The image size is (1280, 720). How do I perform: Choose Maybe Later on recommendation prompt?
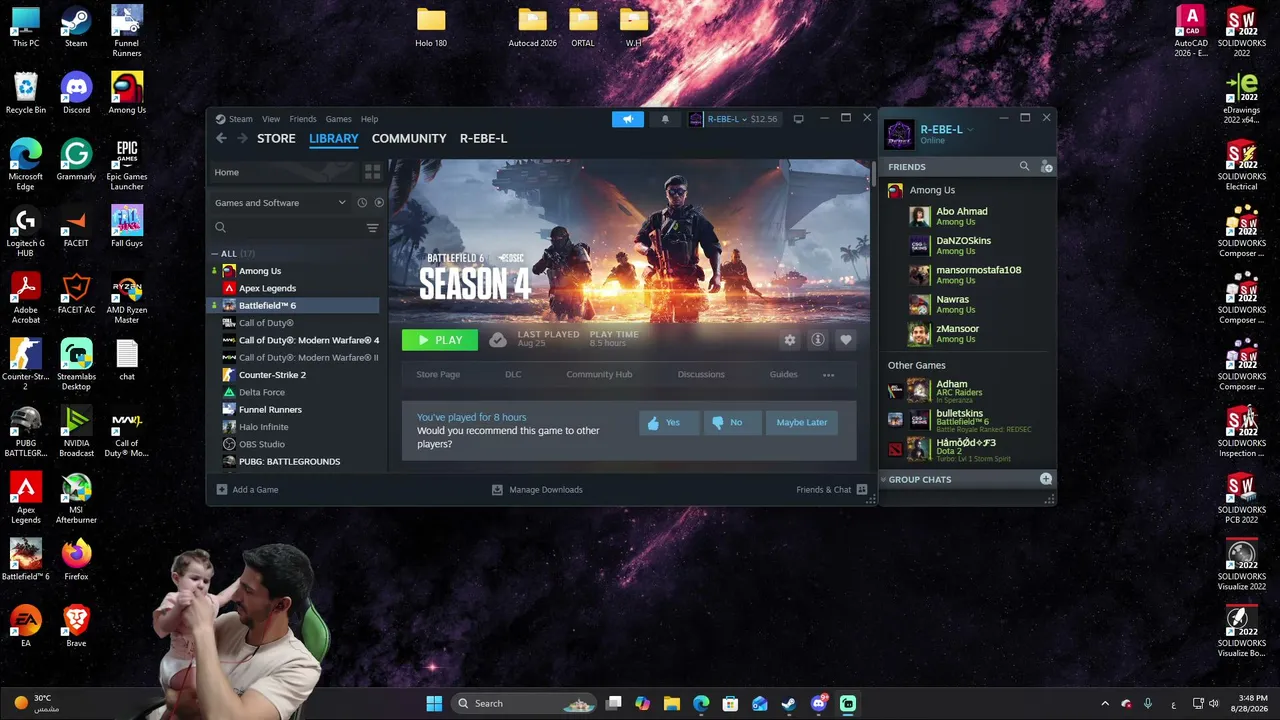point(802,423)
